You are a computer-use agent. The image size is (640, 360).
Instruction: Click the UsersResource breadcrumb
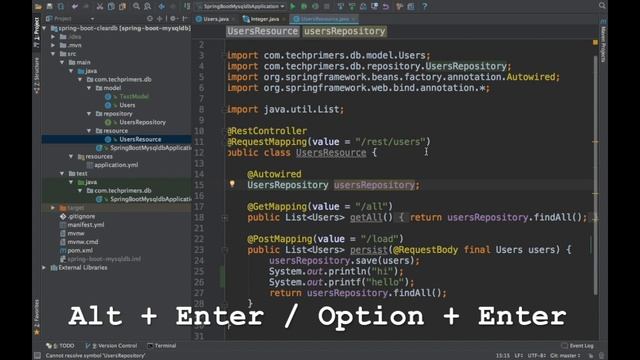[262, 31]
